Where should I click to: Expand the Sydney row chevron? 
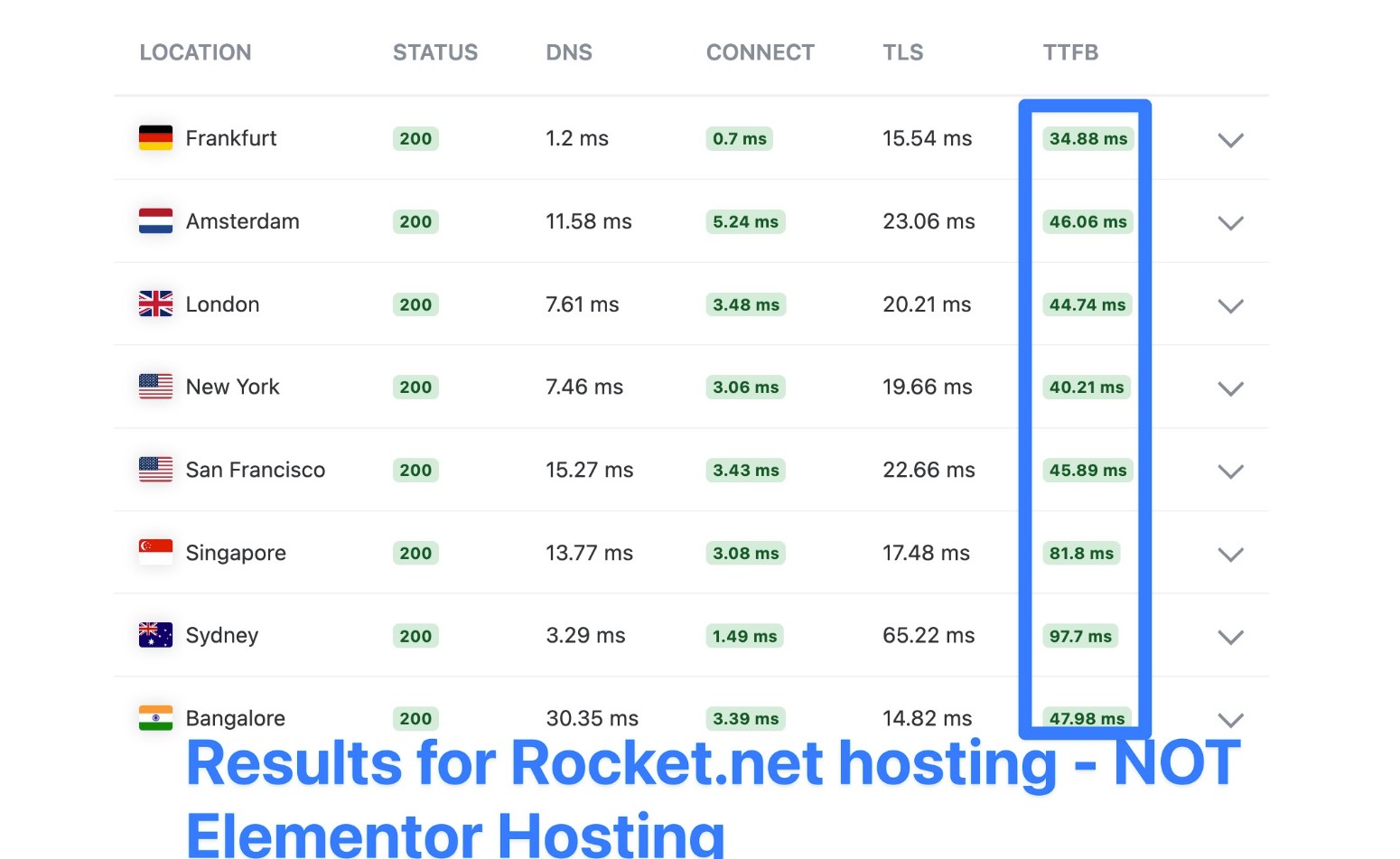coord(1230,637)
